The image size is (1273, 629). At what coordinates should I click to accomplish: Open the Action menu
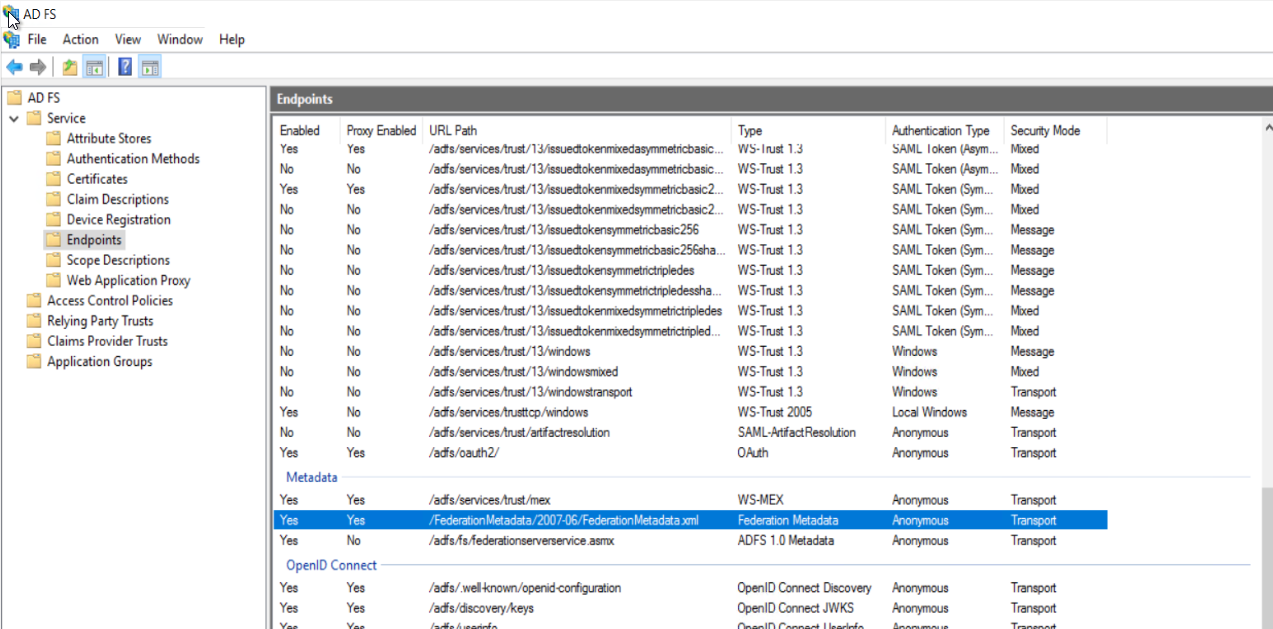click(80, 40)
